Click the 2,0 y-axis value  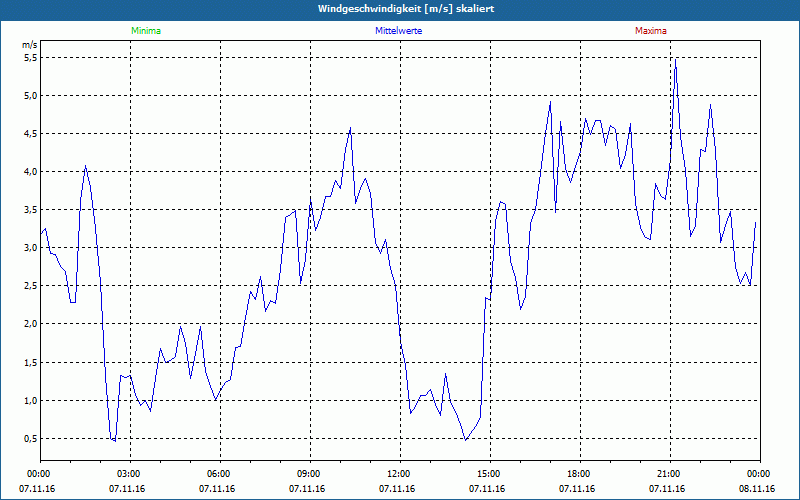(x=31, y=324)
